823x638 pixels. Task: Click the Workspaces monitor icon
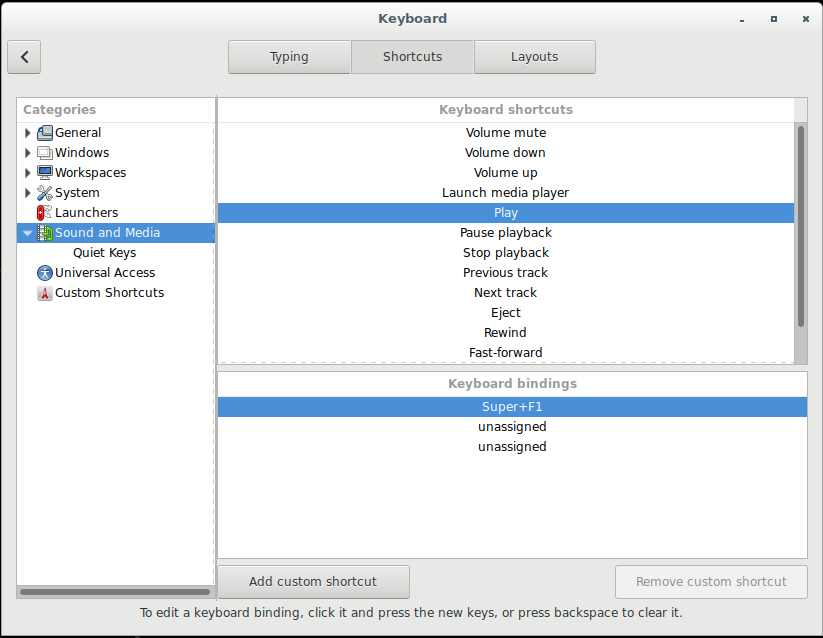[45, 173]
